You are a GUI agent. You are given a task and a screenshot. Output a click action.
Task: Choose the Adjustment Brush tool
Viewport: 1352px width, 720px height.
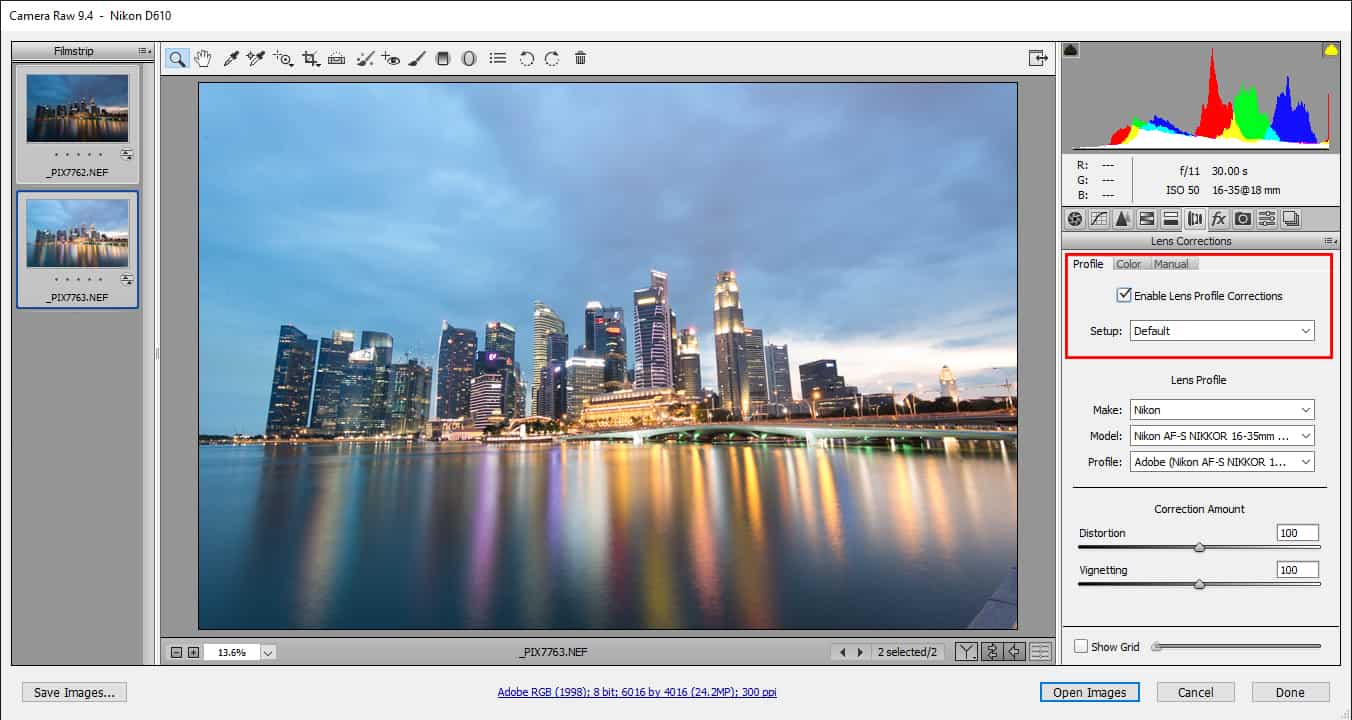coord(417,59)
